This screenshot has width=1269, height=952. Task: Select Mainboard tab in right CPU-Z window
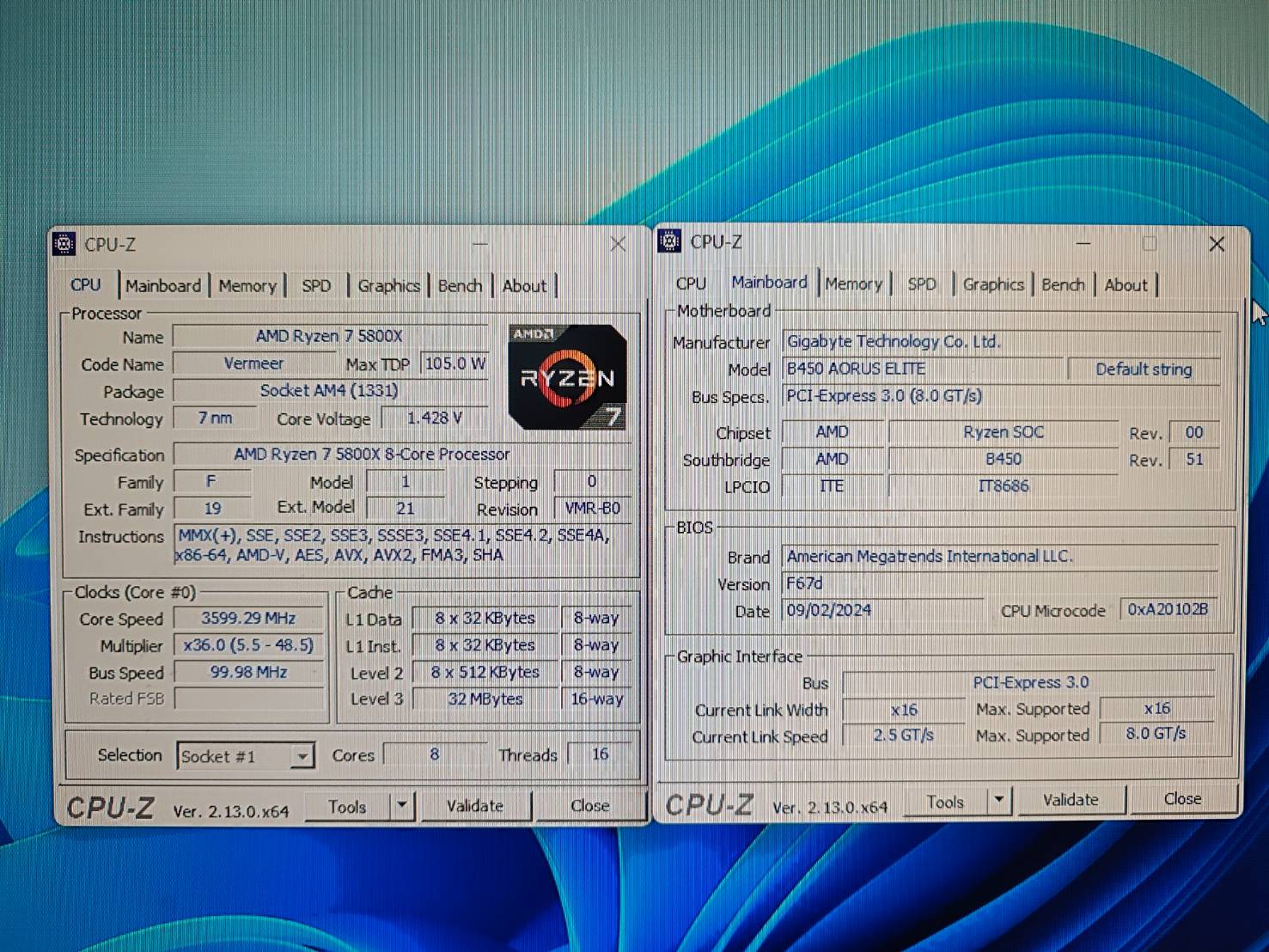(769, 282)
